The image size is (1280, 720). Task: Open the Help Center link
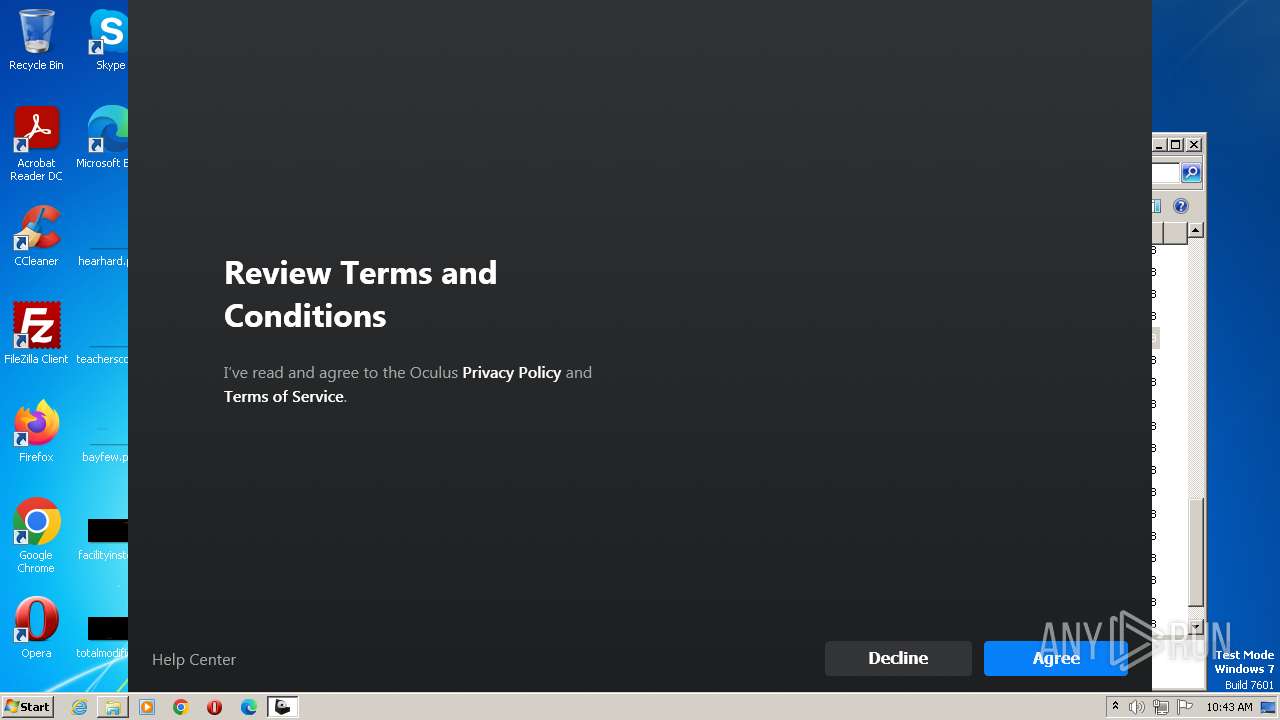click(194, 660)
